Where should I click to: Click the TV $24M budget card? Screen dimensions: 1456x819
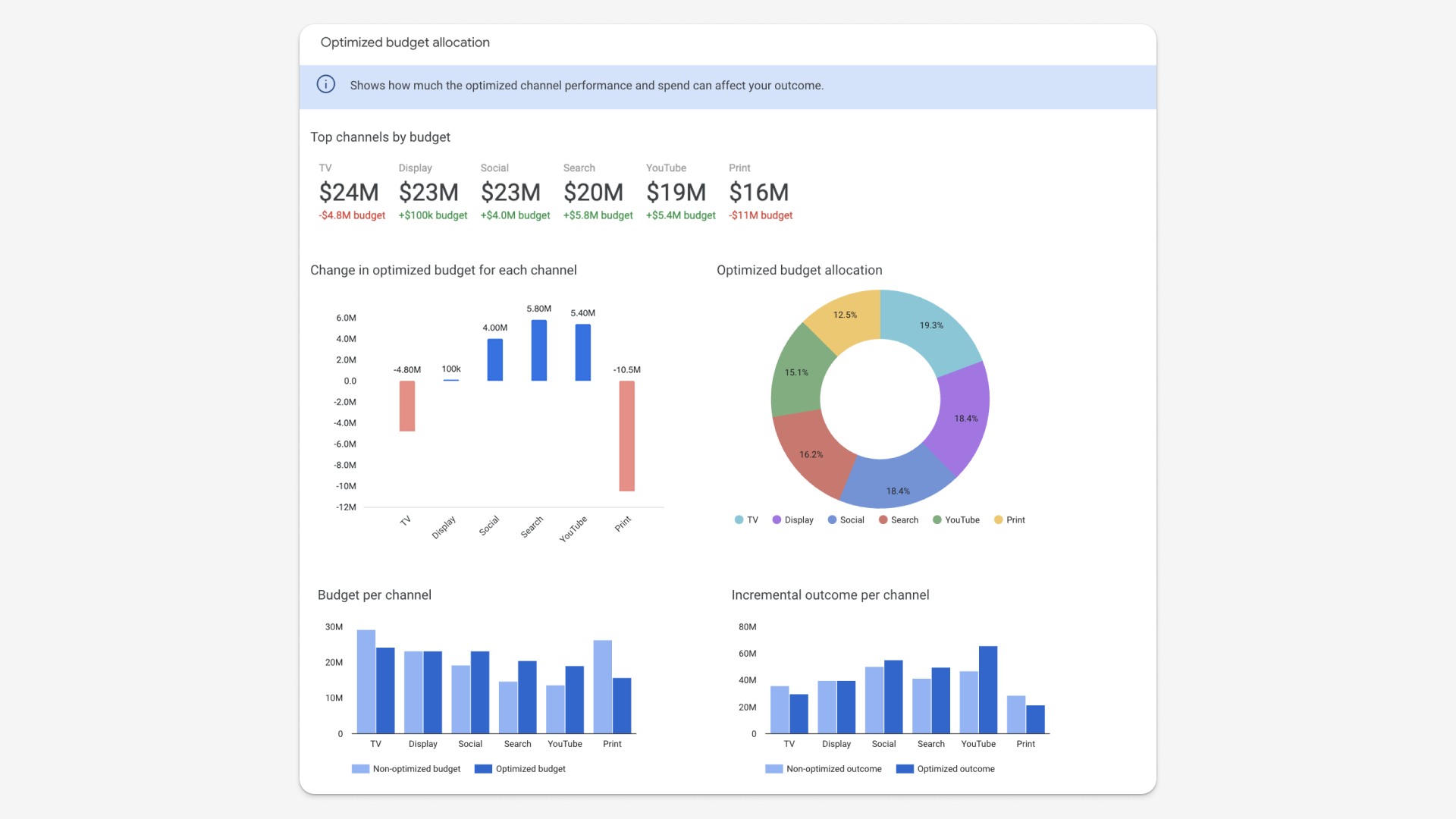pyautogui.click(x=349, y=193)
